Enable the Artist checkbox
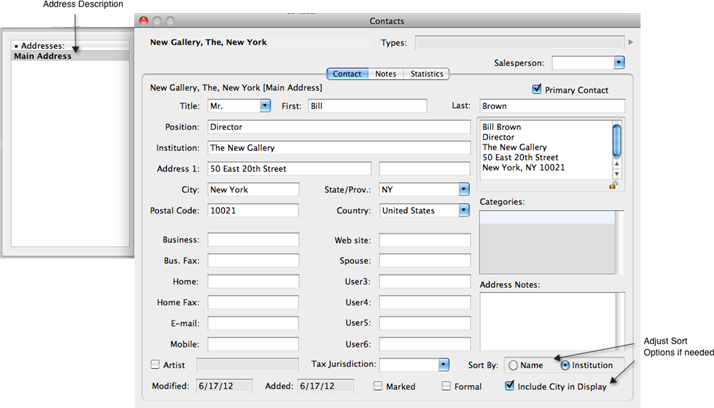Viewport: 714px width, 408px height. pos(155,365)
